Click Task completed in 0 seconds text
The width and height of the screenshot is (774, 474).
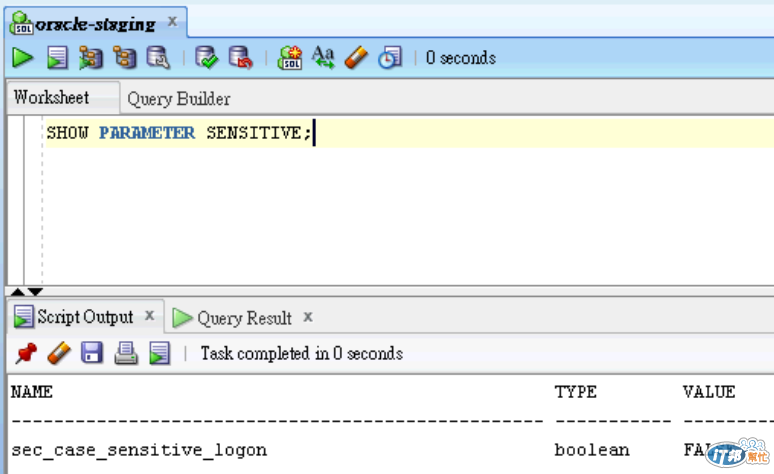[302, 354]
